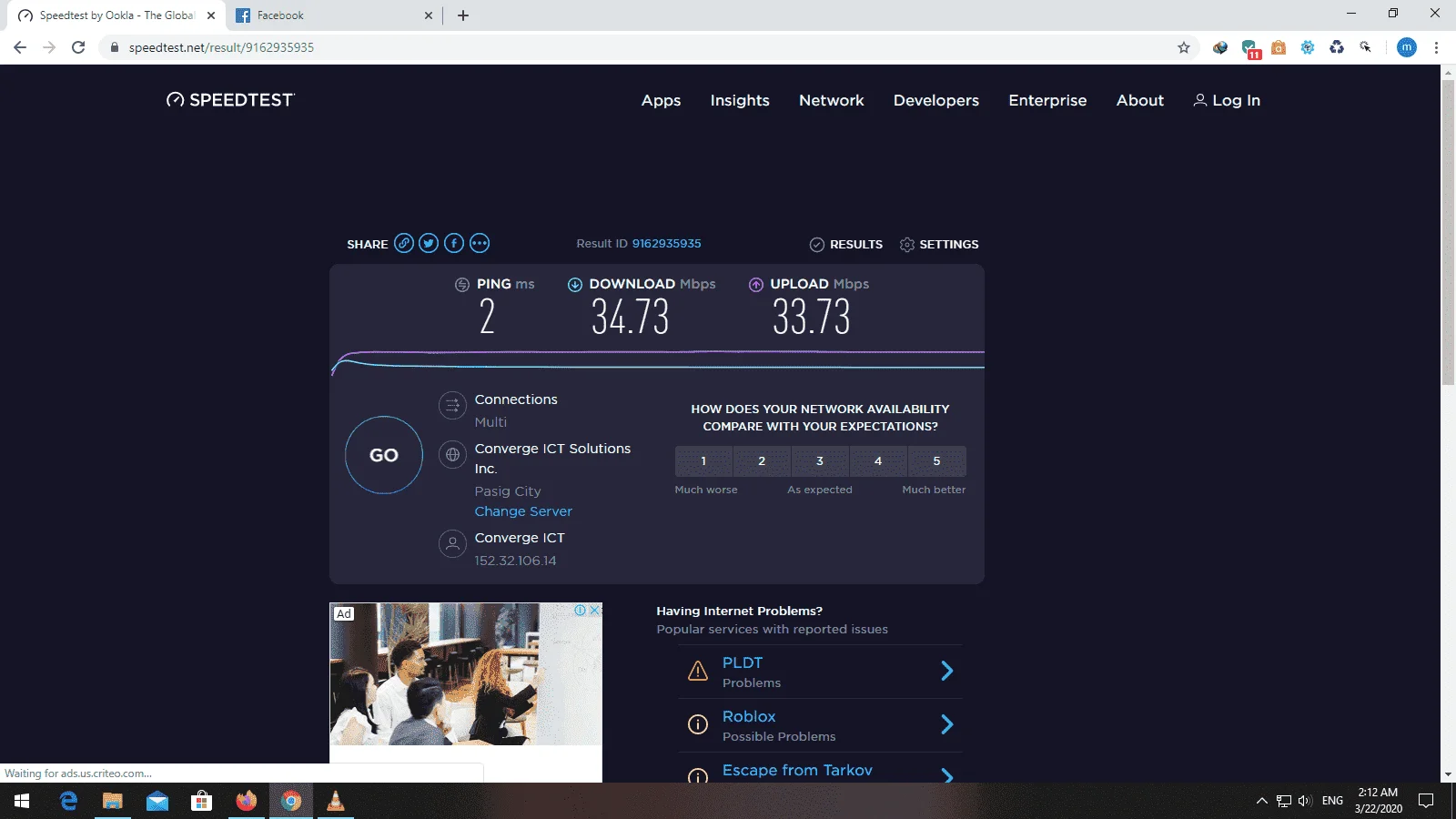
Task: Open more share options ellipsis icon
Action: pos(480,243)
